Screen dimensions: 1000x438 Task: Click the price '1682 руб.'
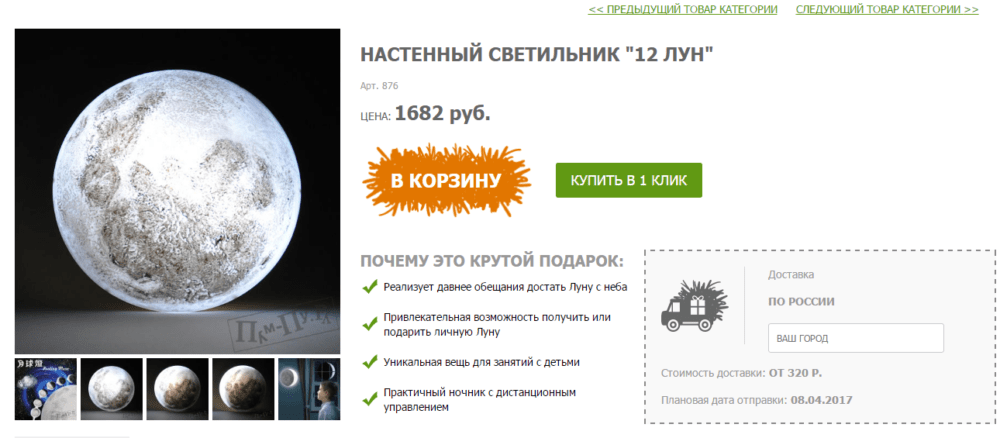(x=443, y=113)
